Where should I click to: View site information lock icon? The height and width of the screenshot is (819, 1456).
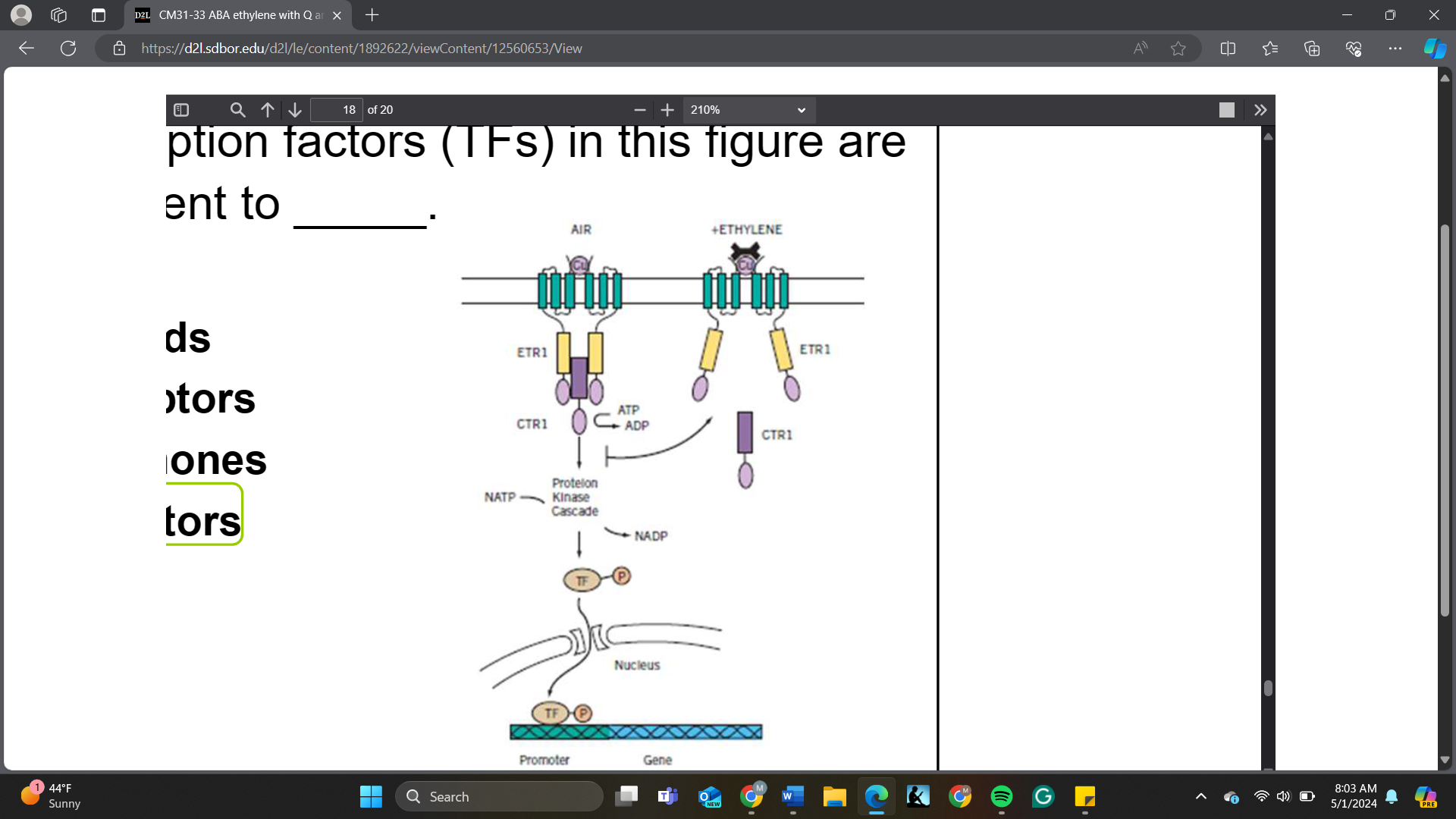click(x=119, y=48)
